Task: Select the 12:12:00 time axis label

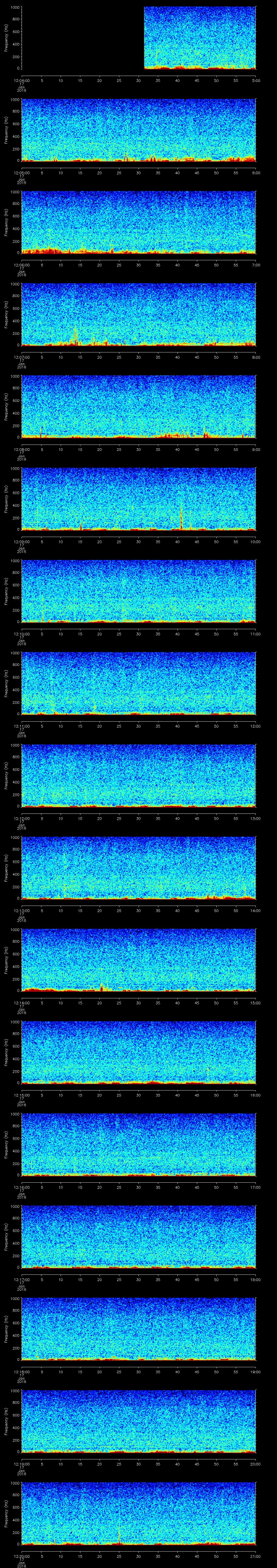Action: coord(22,818)
